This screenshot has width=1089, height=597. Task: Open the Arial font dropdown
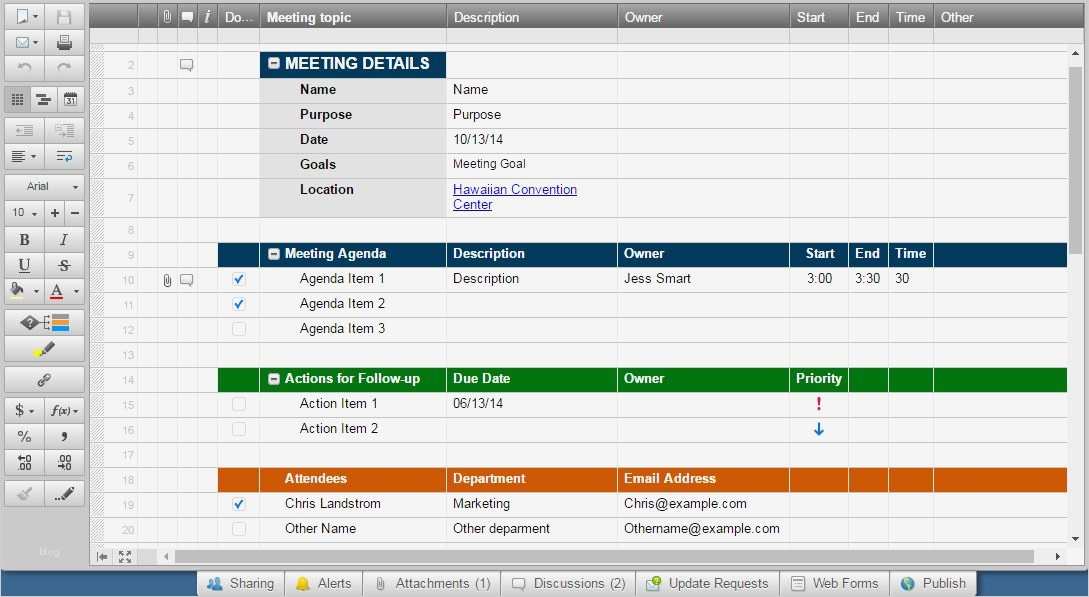44,187
